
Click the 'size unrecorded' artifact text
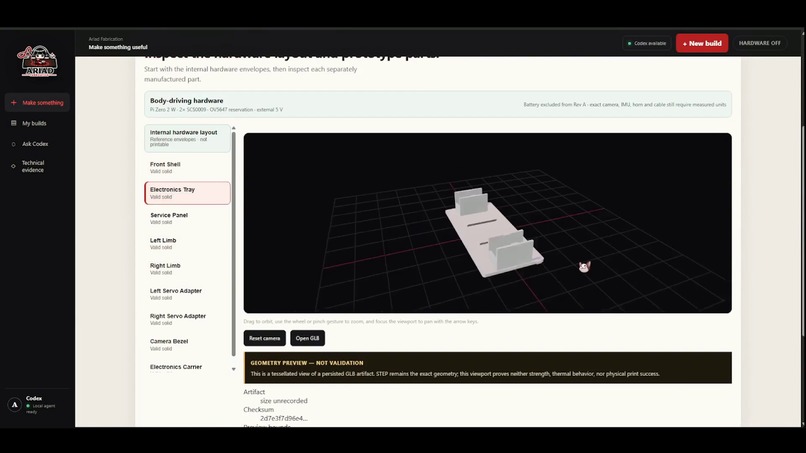coord(284,401)
